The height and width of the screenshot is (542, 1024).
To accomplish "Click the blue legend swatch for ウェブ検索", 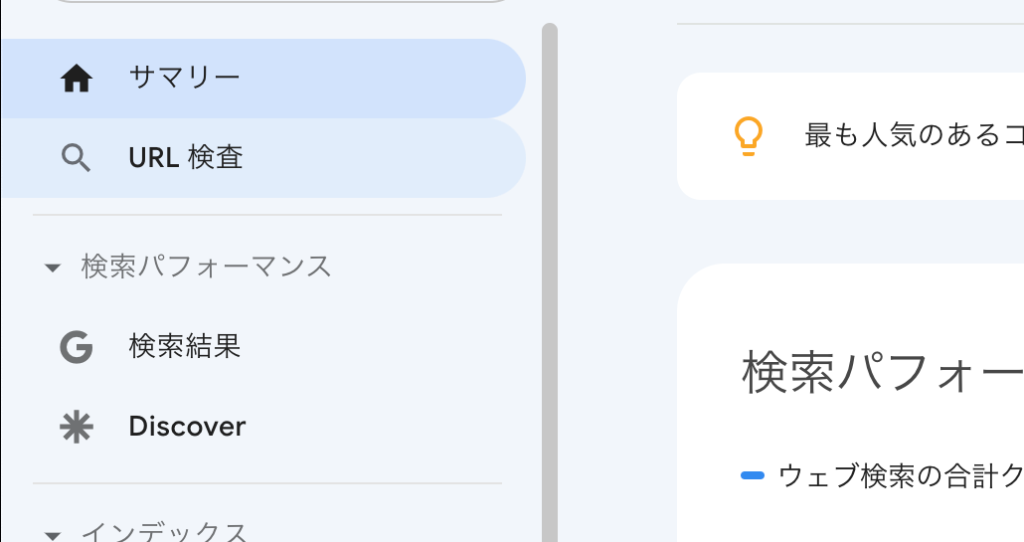I will pyautogui.click(x=752, y=475).
